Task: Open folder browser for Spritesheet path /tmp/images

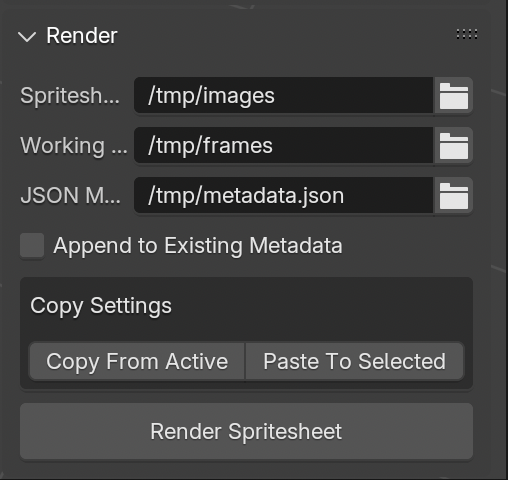Action: point(453,96)
